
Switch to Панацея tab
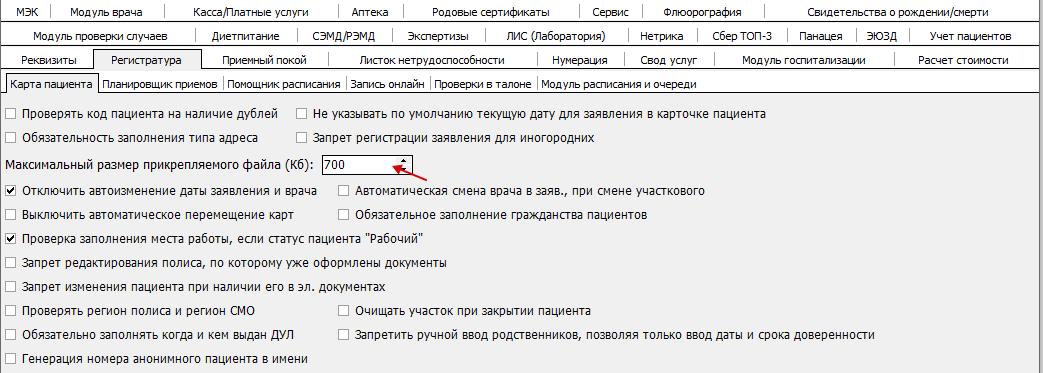coord(820,36)
